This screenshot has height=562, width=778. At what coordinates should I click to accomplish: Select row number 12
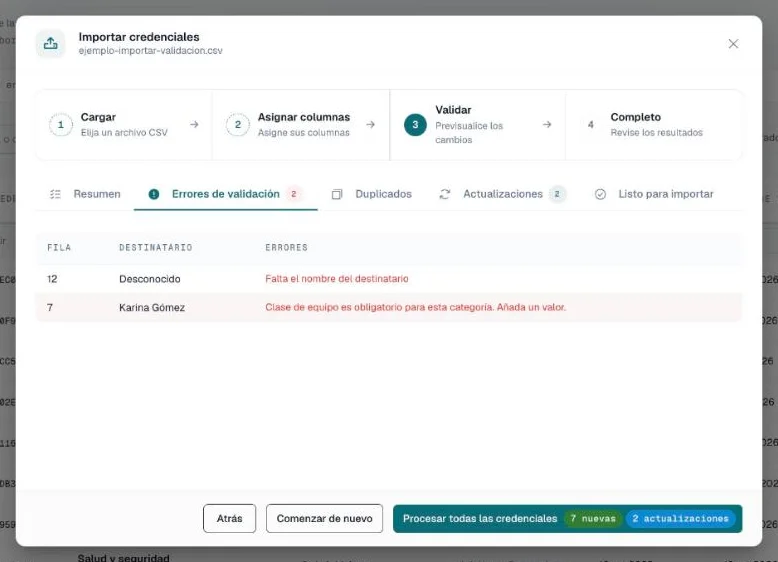pos(52,279)
